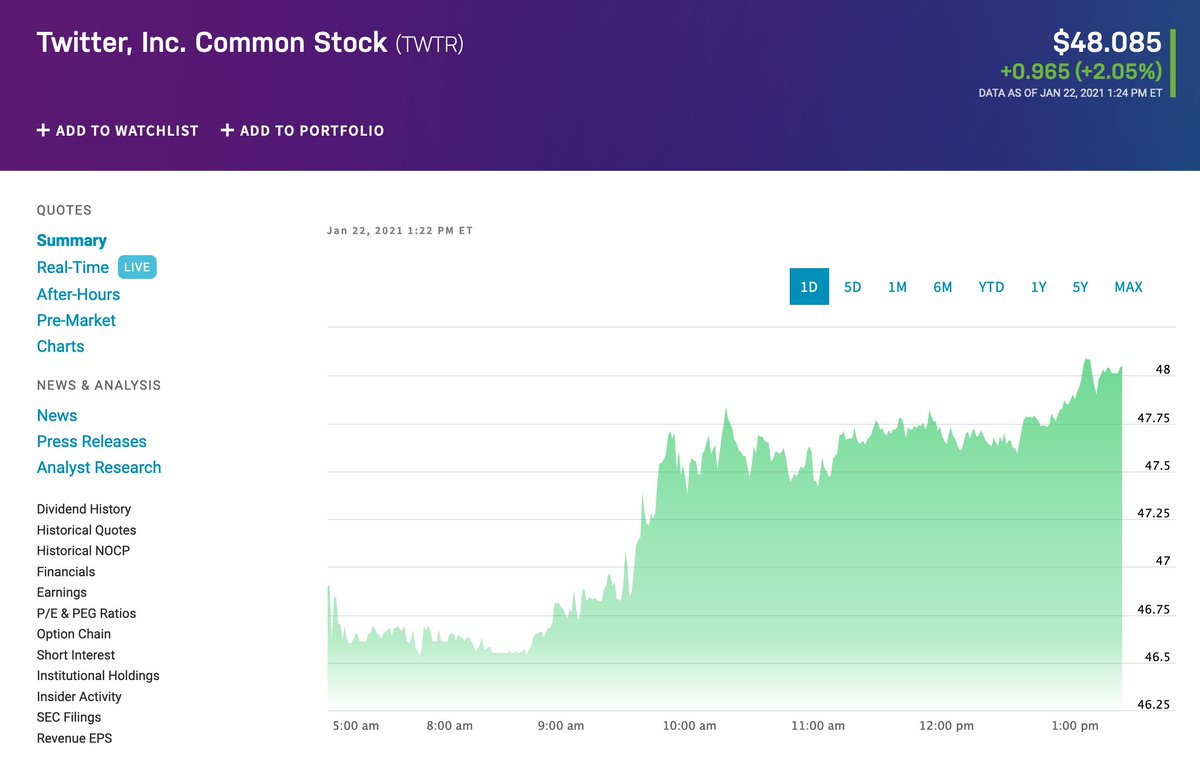Show the 1M chart range
The width and height of the screenshot is (1200, 773).
coord(897,287)
